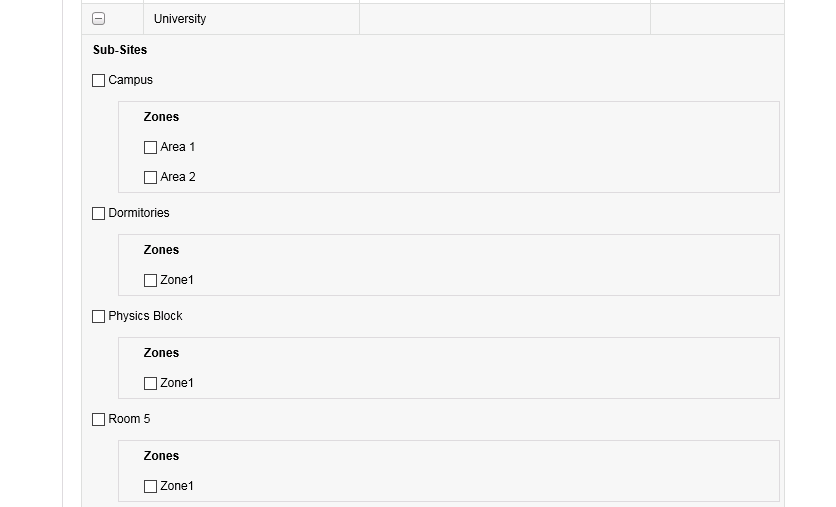Click the Area 2 label text
Image resolution: width=836 pixels, height=507 pixels.
[x=178, y=177]
